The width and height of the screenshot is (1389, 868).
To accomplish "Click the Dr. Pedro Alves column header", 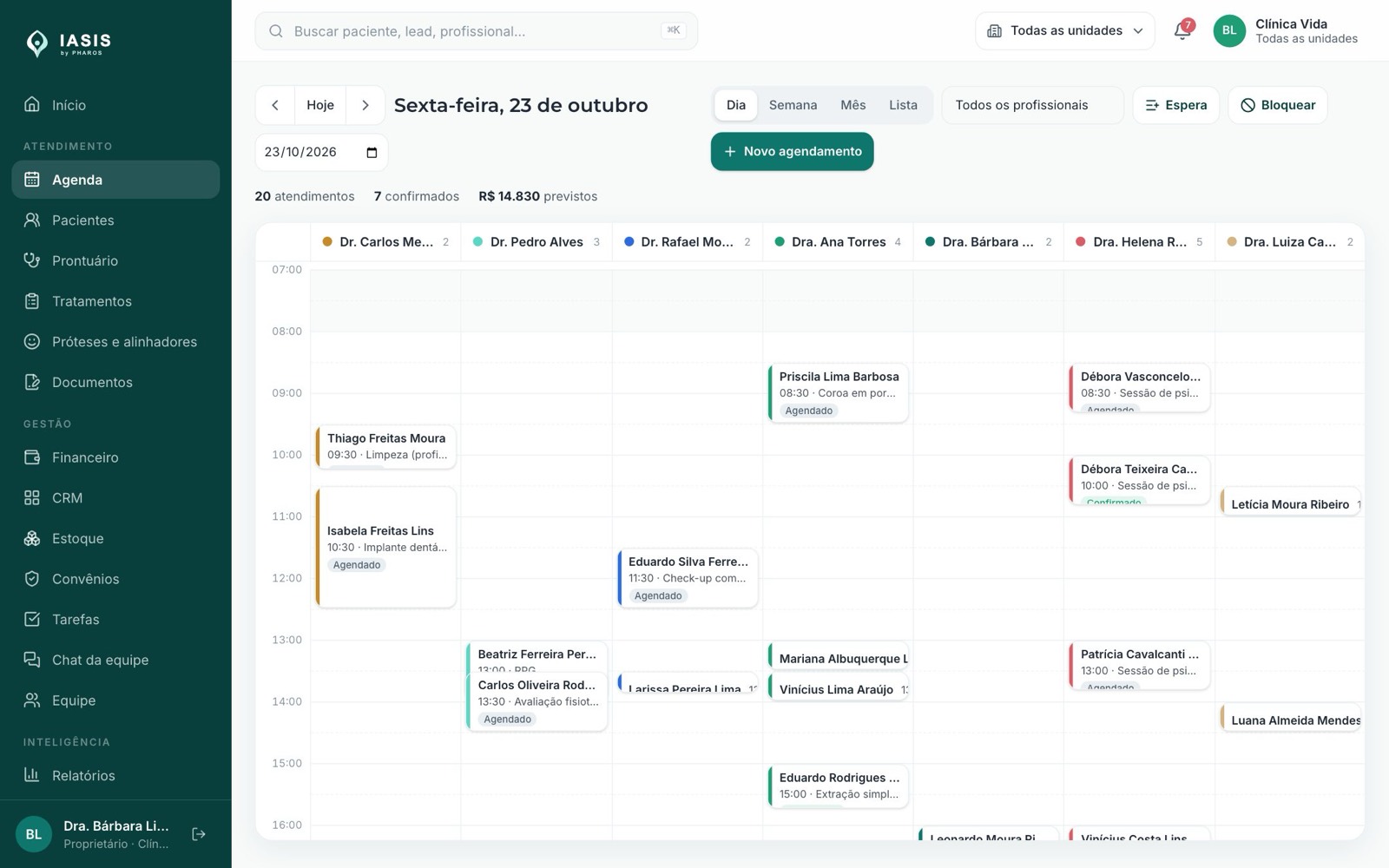I will [537, 242].
